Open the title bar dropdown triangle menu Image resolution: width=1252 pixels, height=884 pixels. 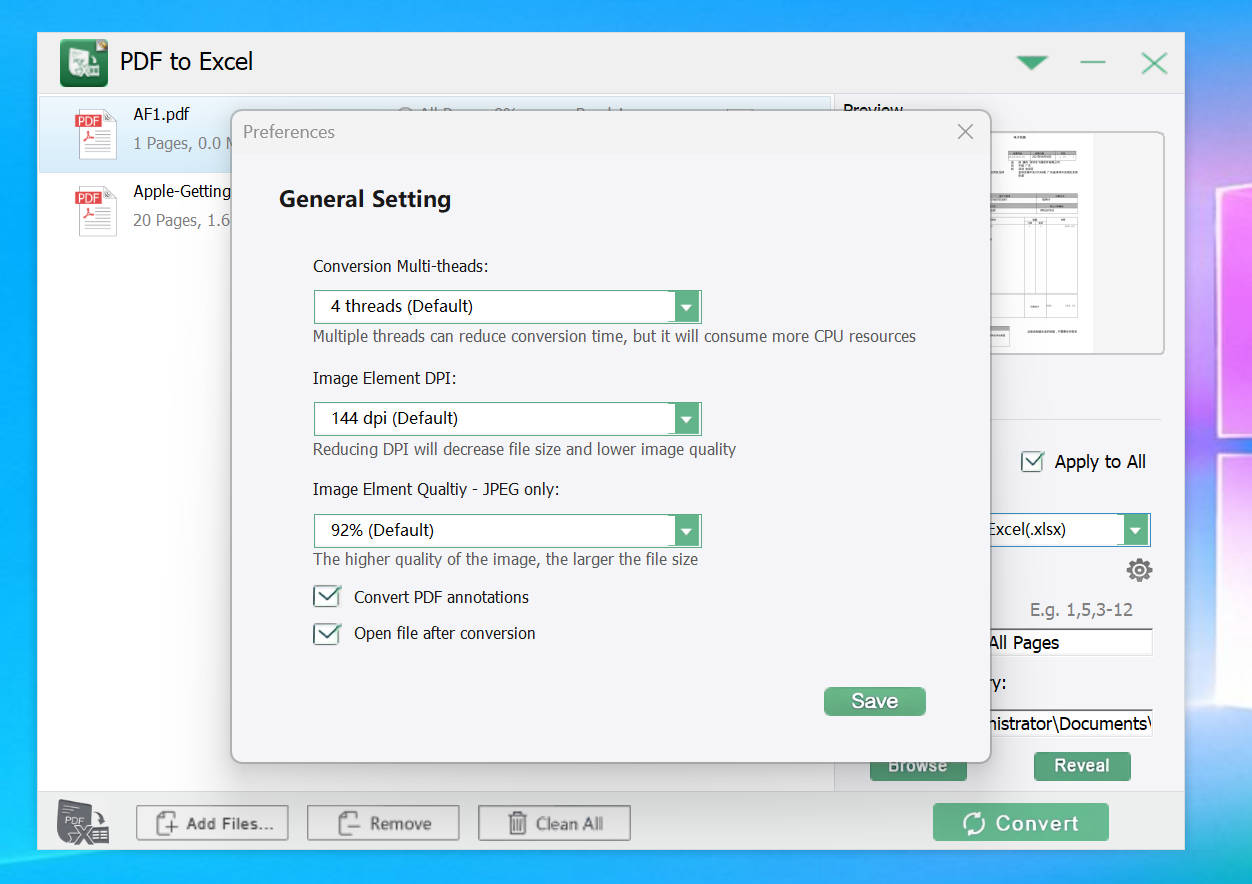point(1031,63)
